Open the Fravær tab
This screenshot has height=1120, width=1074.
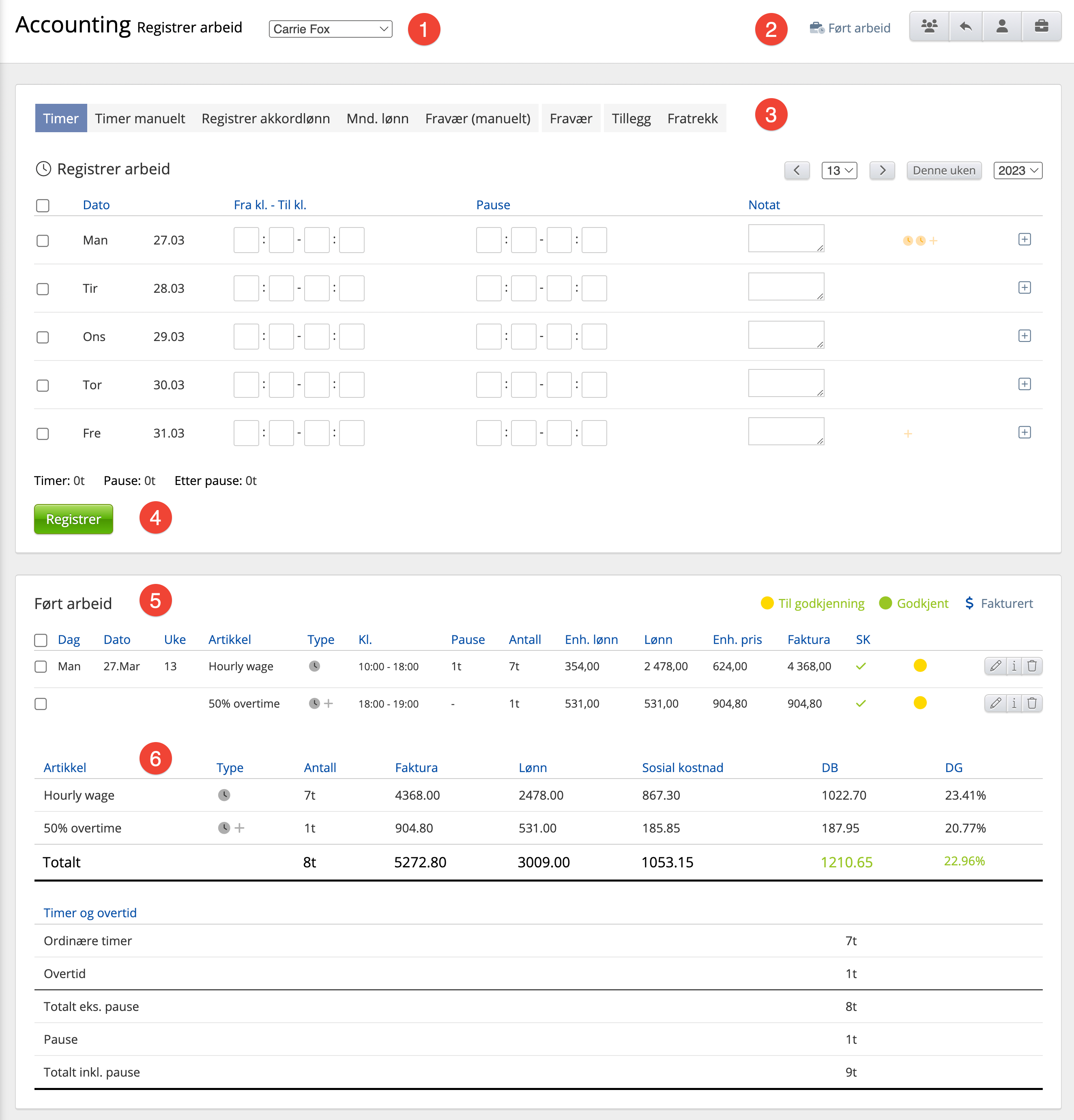click(x=570, y=118)
